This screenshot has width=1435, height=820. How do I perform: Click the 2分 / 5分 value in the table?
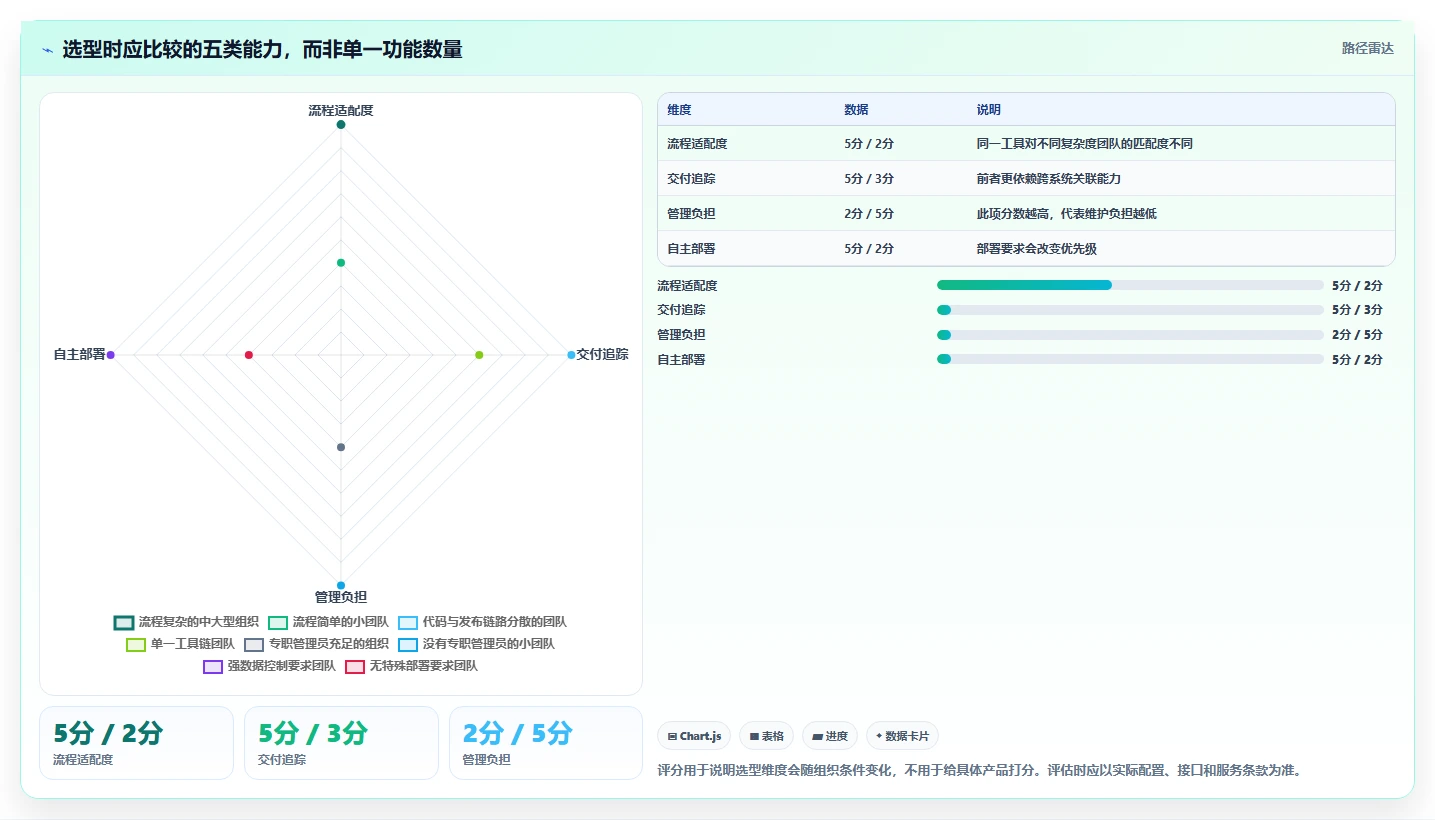(x=869, y=214)
